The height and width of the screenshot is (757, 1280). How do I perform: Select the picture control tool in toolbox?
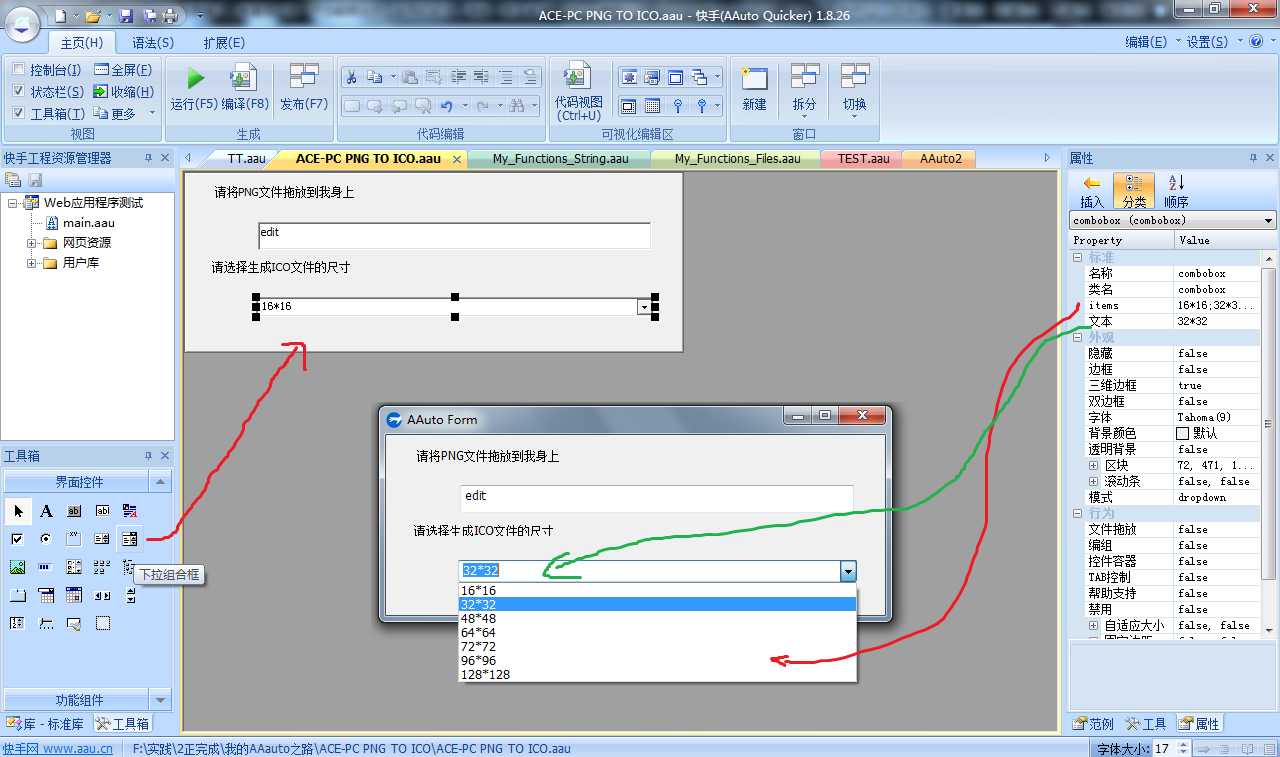(x=18, y=567)
